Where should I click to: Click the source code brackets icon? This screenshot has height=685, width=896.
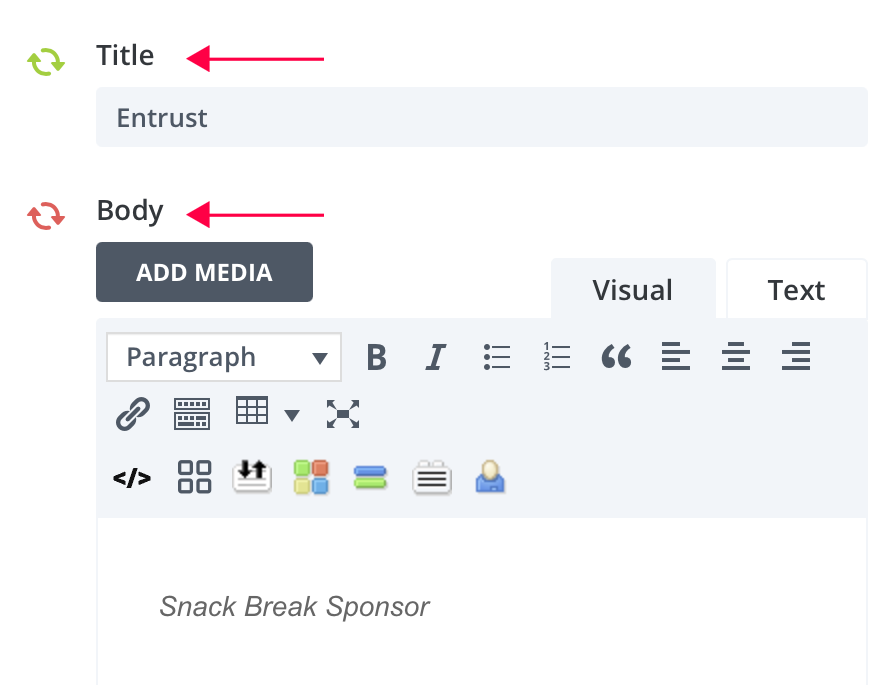pos(132,477)
